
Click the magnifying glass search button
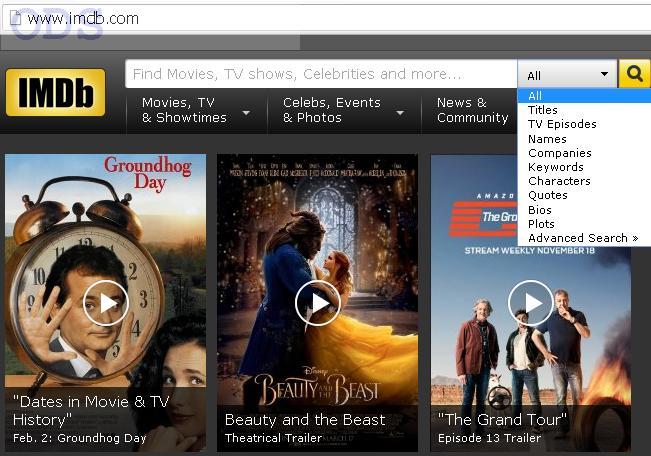634,74
